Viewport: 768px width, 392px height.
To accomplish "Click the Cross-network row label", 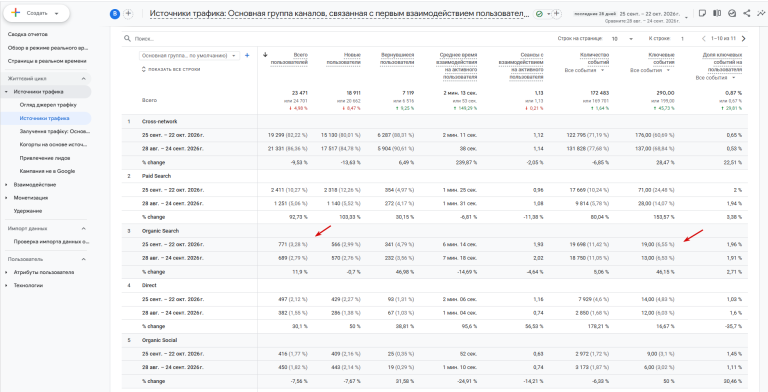I will point(160,122).
